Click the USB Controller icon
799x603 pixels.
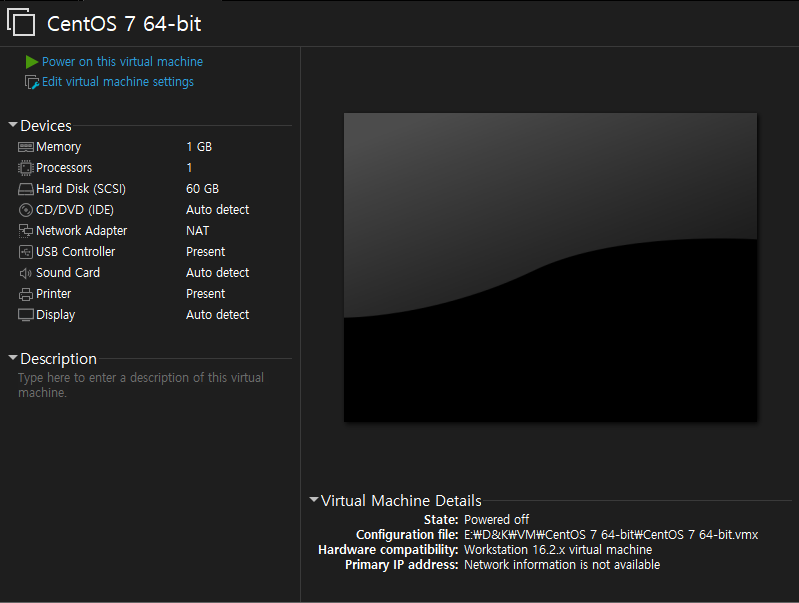[25, 252]
